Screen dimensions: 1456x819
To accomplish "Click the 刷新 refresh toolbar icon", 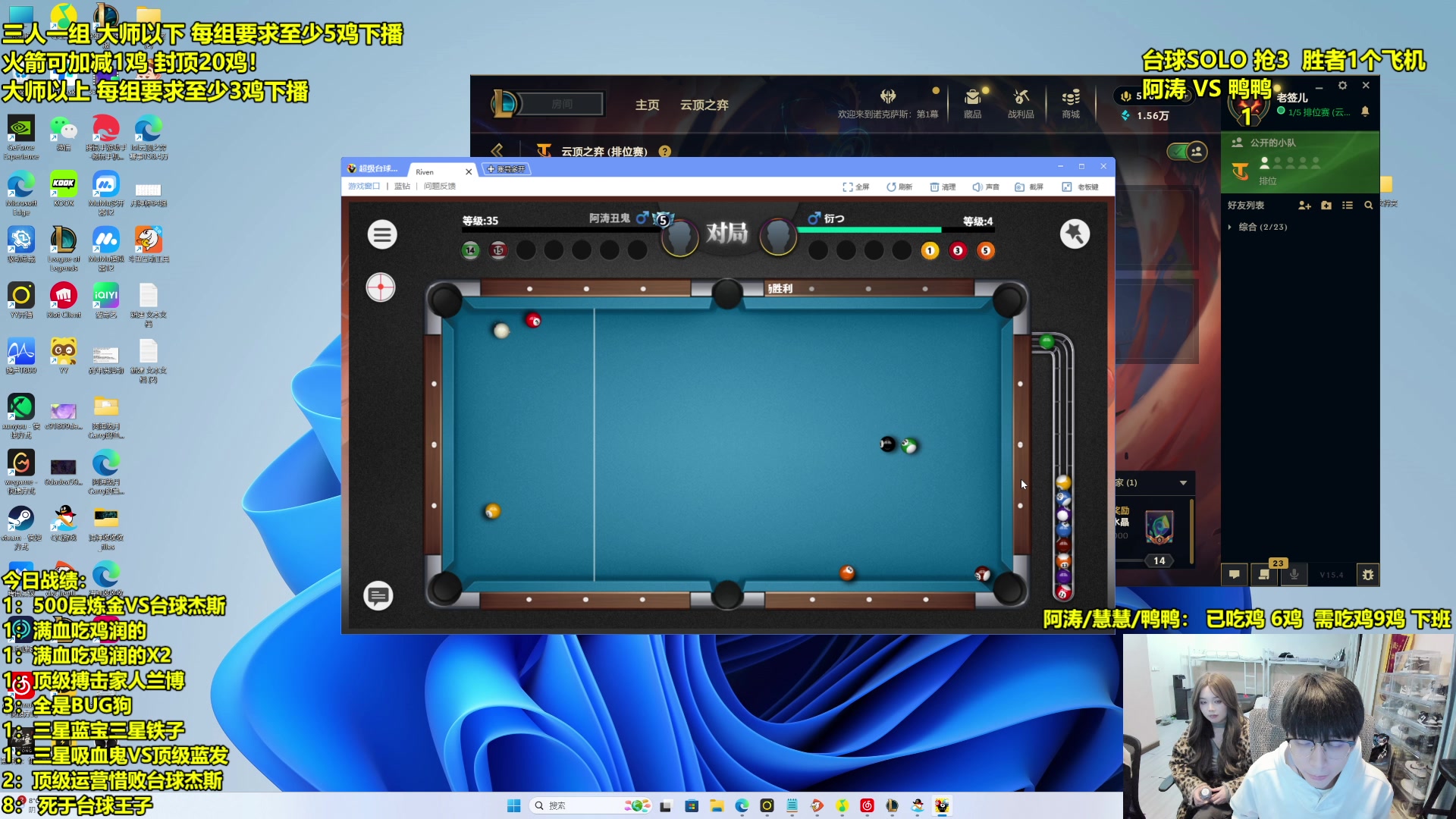I will pos(899,187).
